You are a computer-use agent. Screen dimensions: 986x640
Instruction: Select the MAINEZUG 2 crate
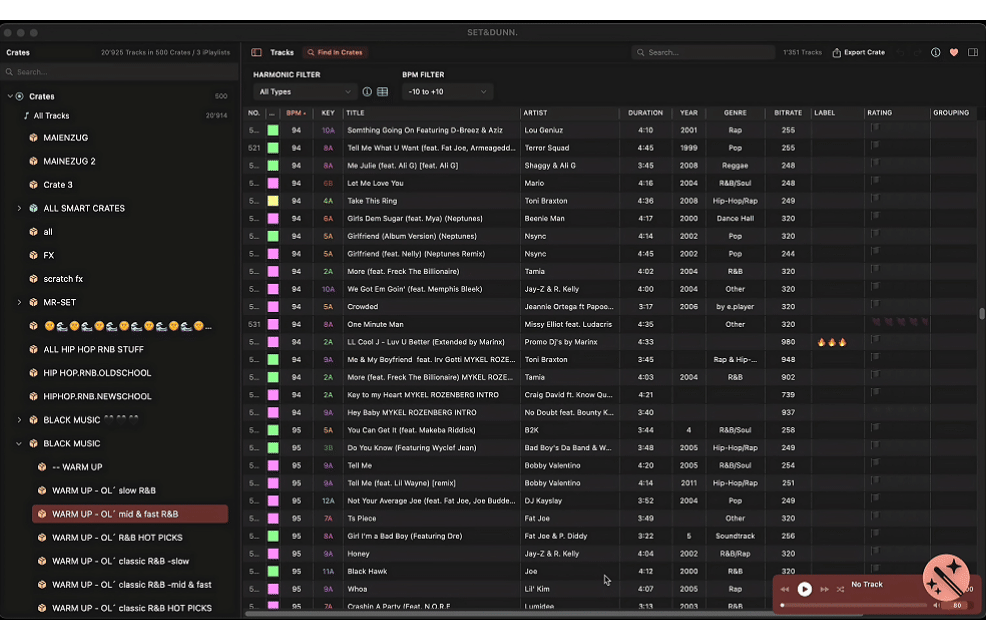tap(69, 161)
